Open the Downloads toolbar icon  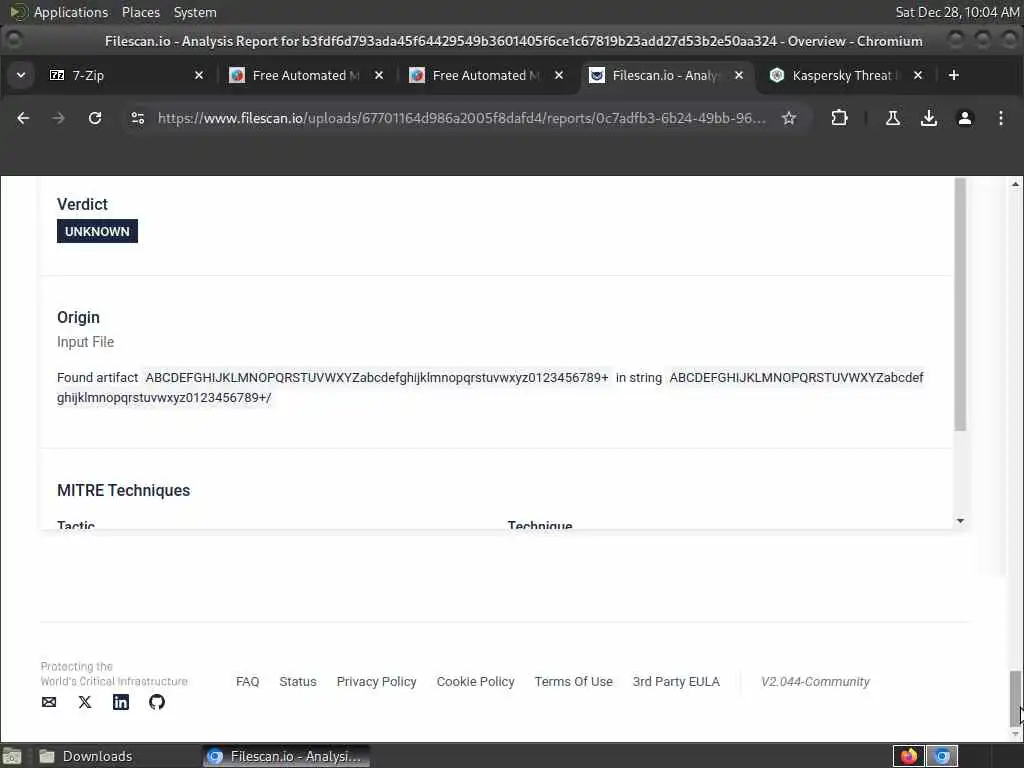coord(929,118)
